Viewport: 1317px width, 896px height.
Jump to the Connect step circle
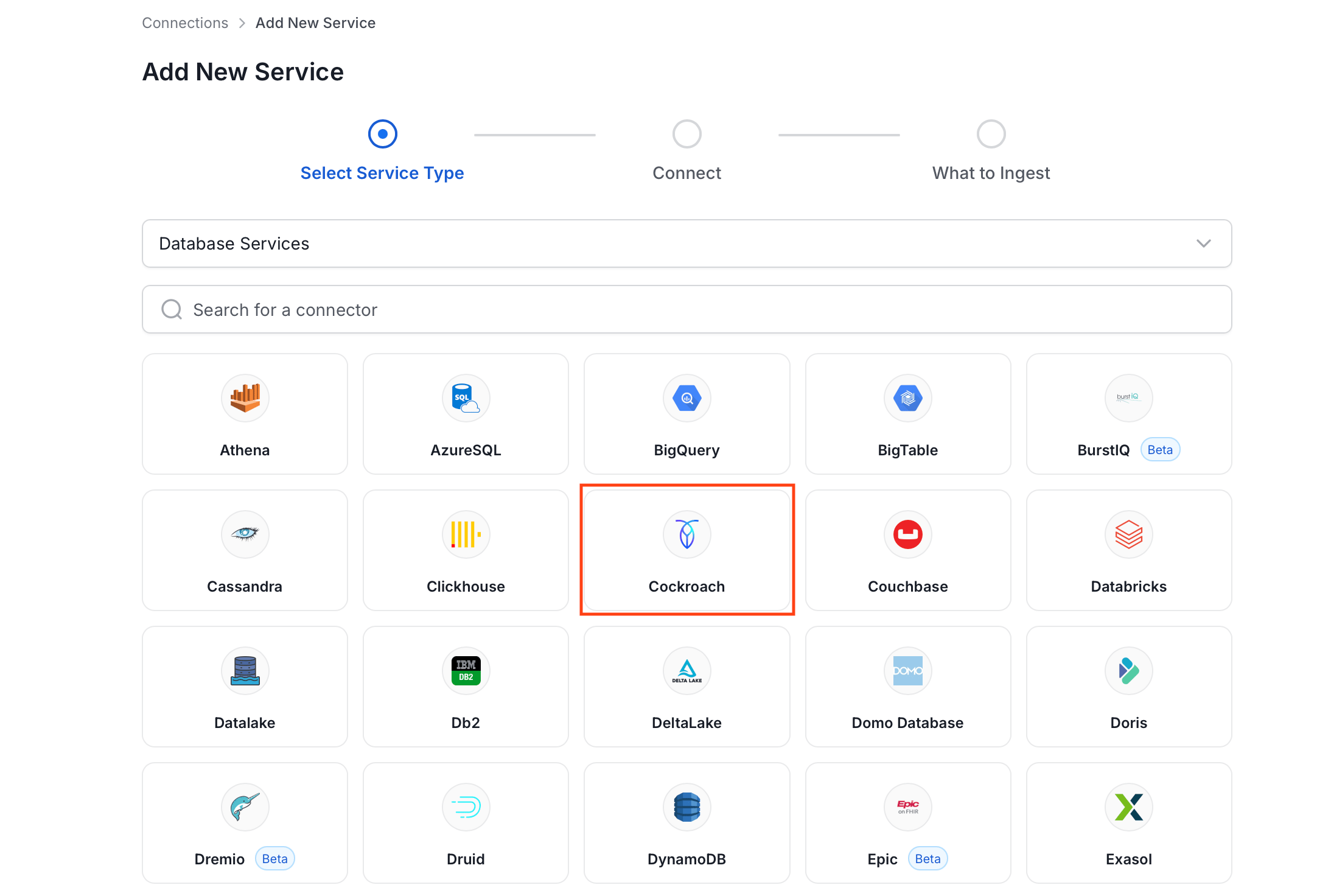coord(686,134)
